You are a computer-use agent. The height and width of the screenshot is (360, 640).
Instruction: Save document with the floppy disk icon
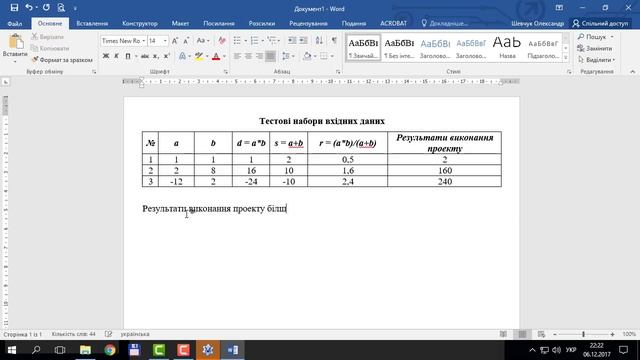pos(14,8)
